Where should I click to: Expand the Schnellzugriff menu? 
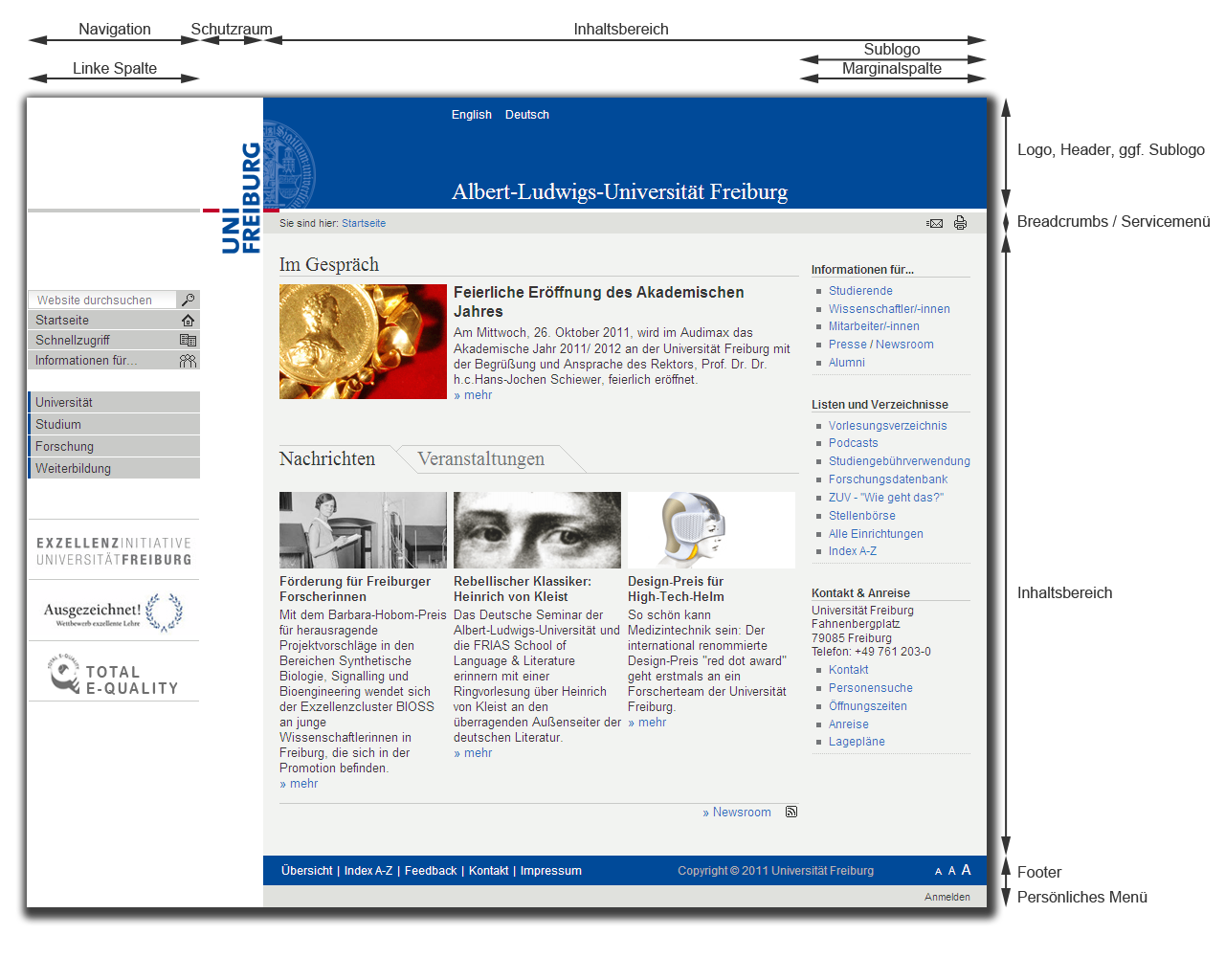click(114, 341)
